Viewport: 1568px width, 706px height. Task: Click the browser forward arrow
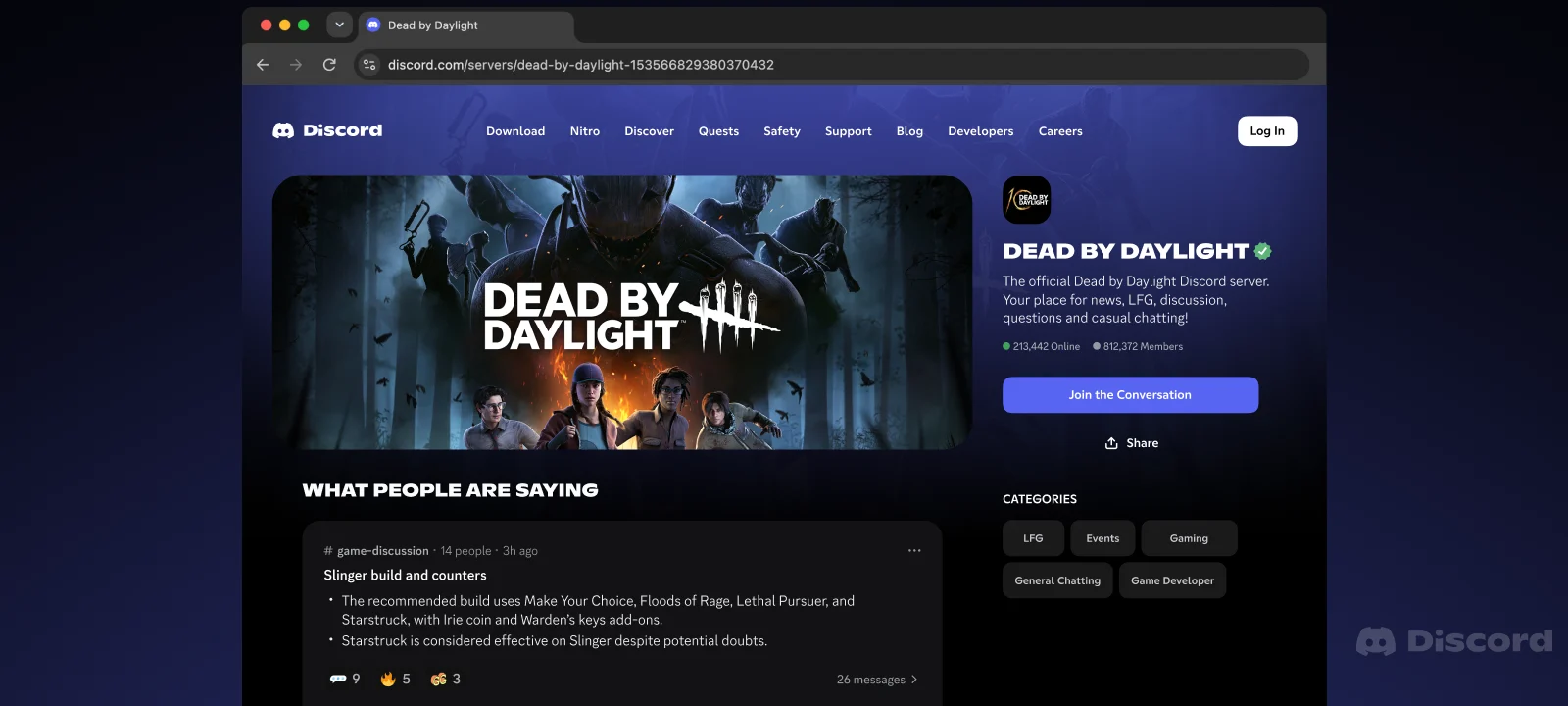[296, 65]
